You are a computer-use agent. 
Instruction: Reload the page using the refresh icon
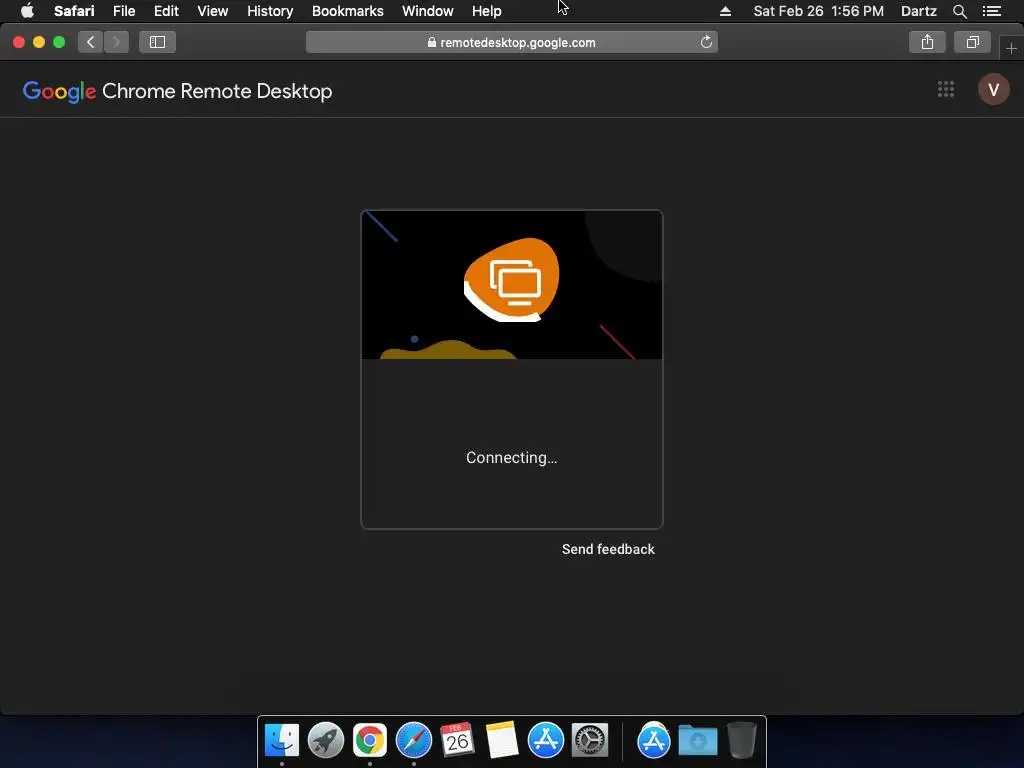coord(706,42)
